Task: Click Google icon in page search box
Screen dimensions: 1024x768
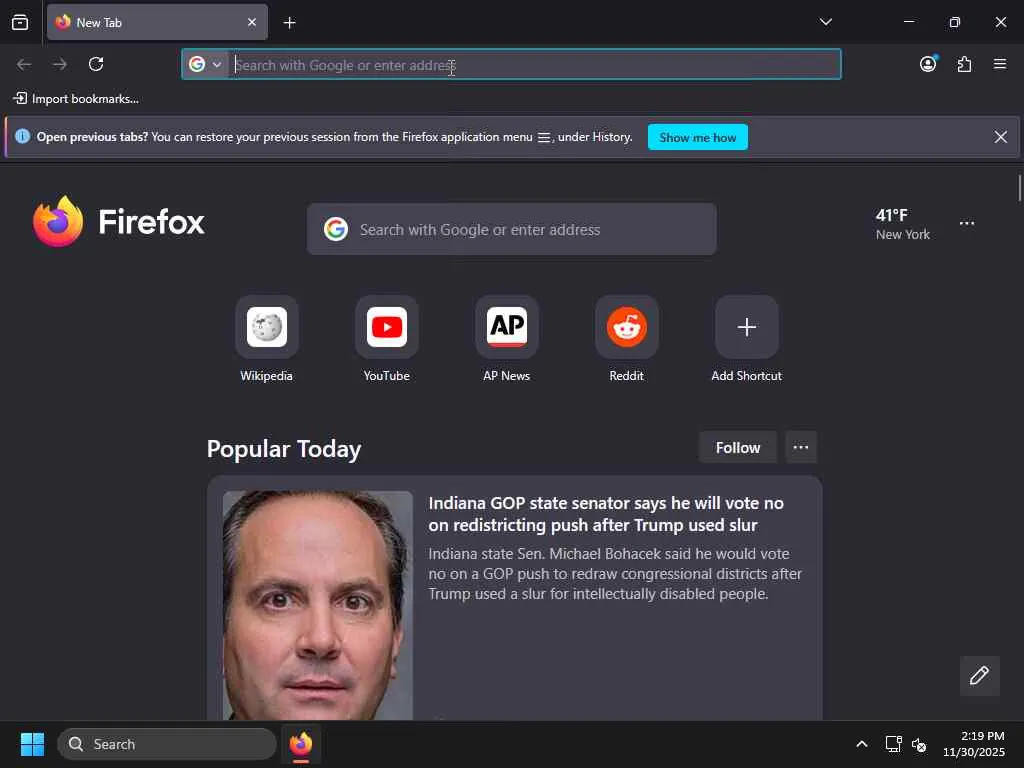Action: (x=336, y=229)
